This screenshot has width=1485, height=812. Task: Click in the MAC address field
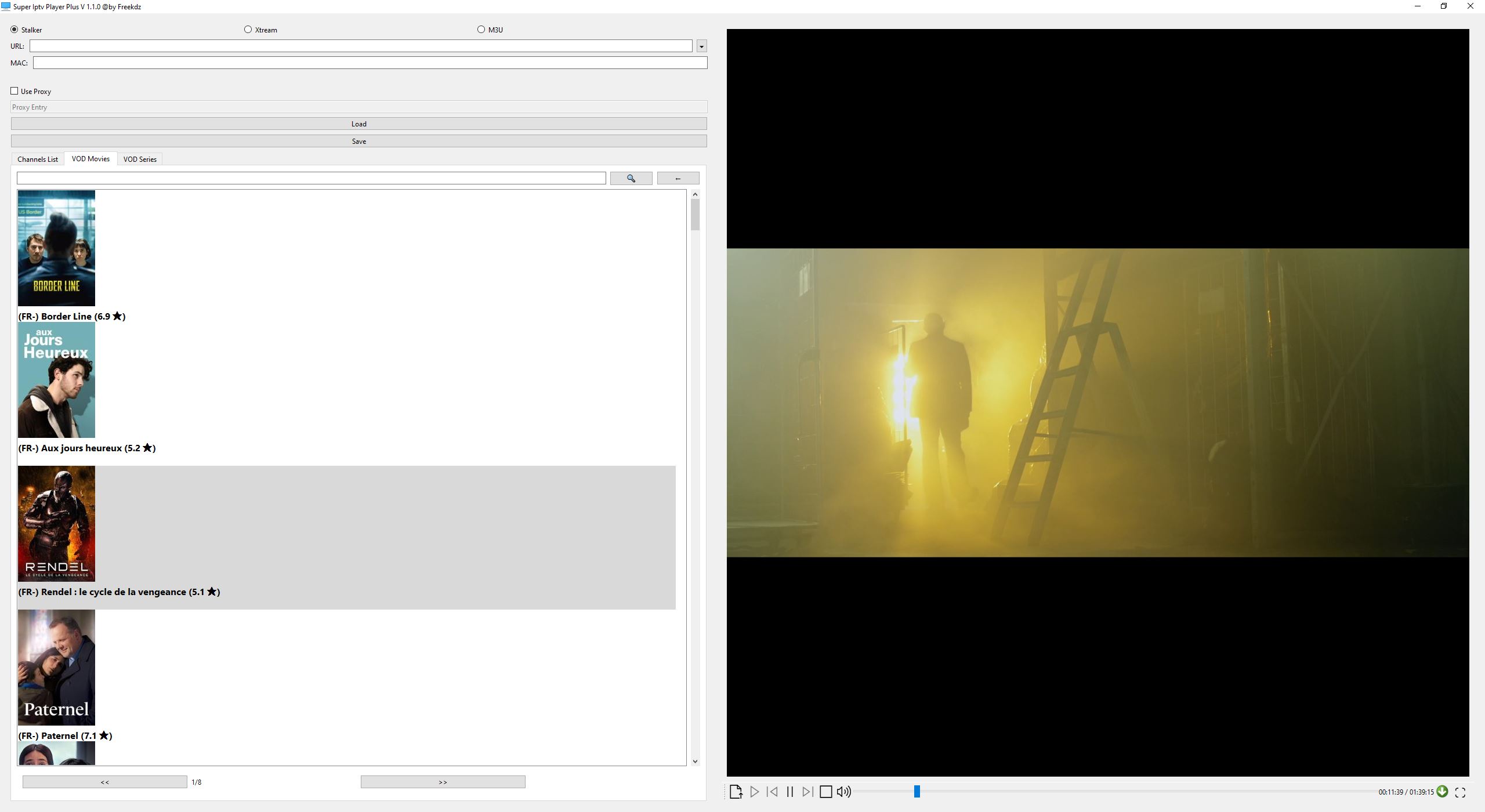370,63
